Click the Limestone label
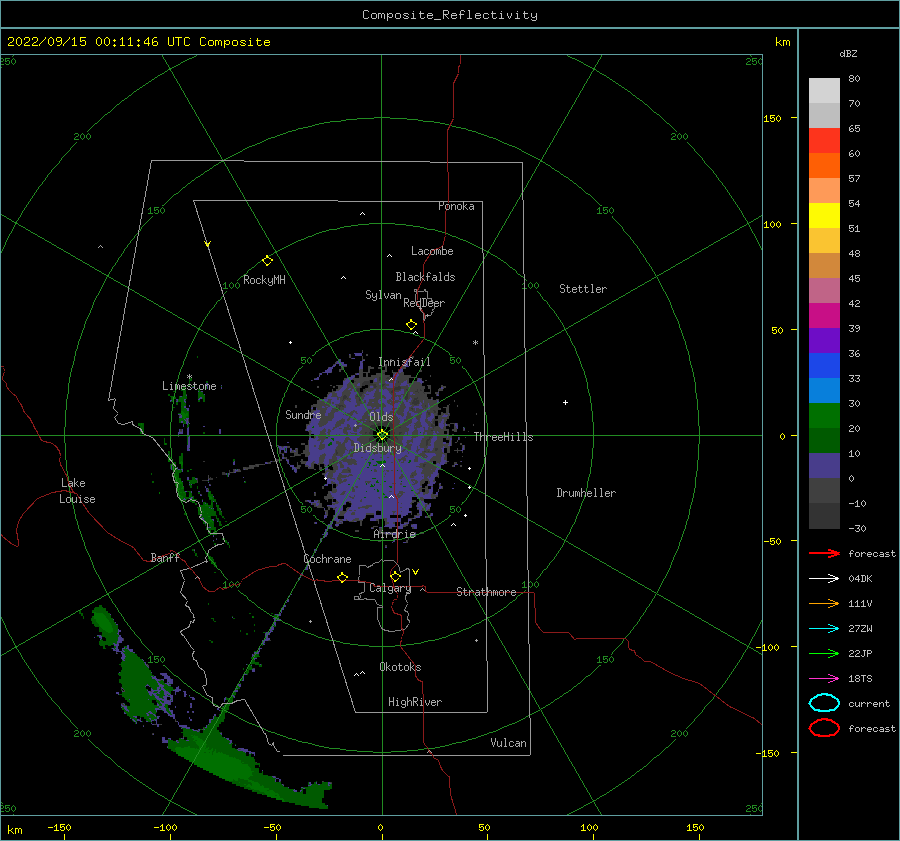Screen dimensions: 900x841 click(189, 386)
